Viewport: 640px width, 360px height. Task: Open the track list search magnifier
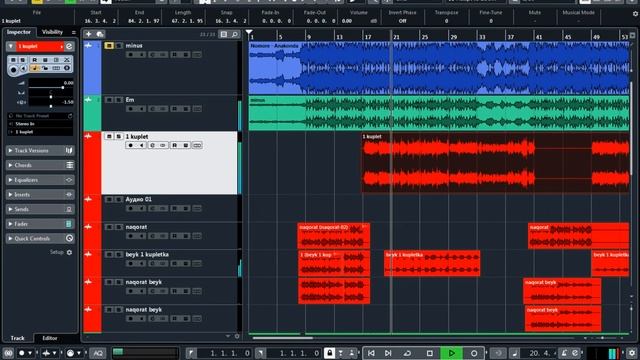click(x=235, y=34)
